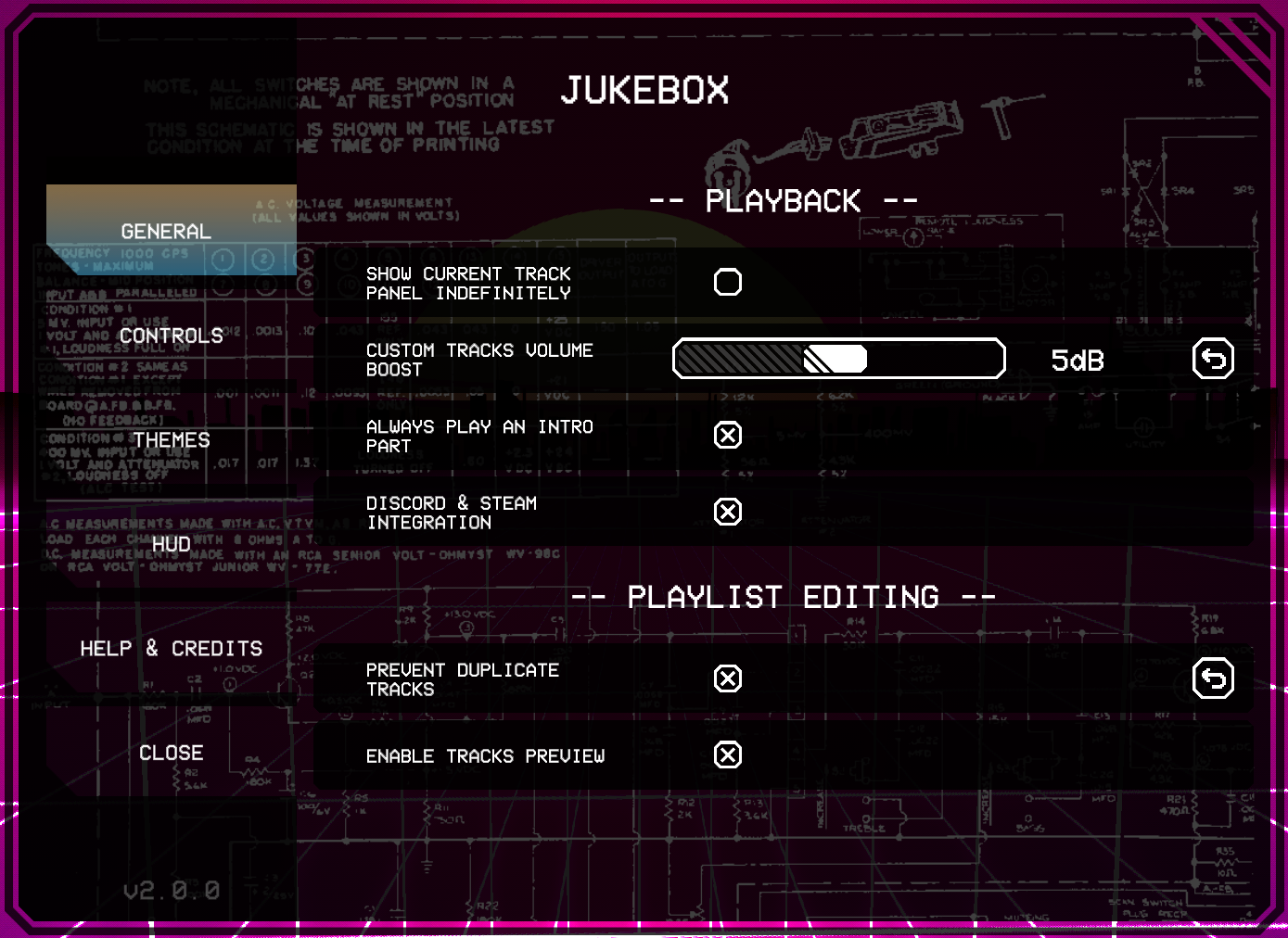Select the HUD tab
Viewport: 1288px width, 938px height.
pos(171,544)
